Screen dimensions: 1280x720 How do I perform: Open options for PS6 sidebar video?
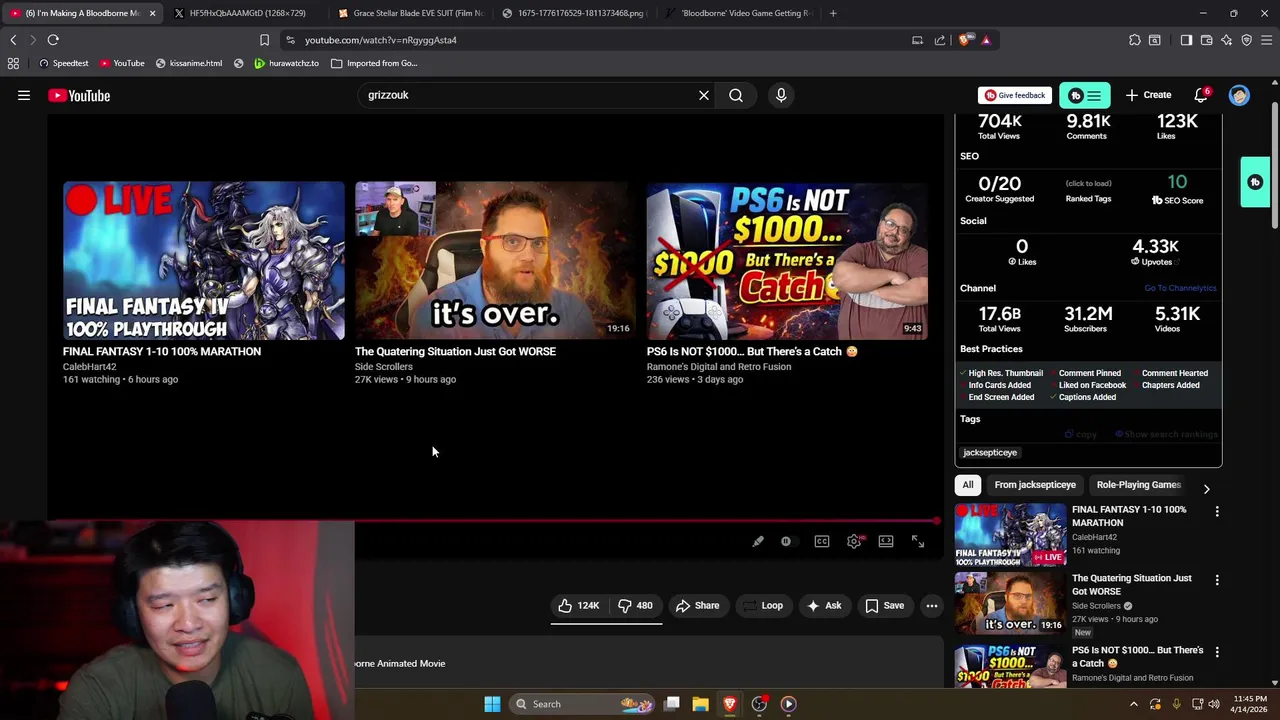click(x=1217, y=652)
